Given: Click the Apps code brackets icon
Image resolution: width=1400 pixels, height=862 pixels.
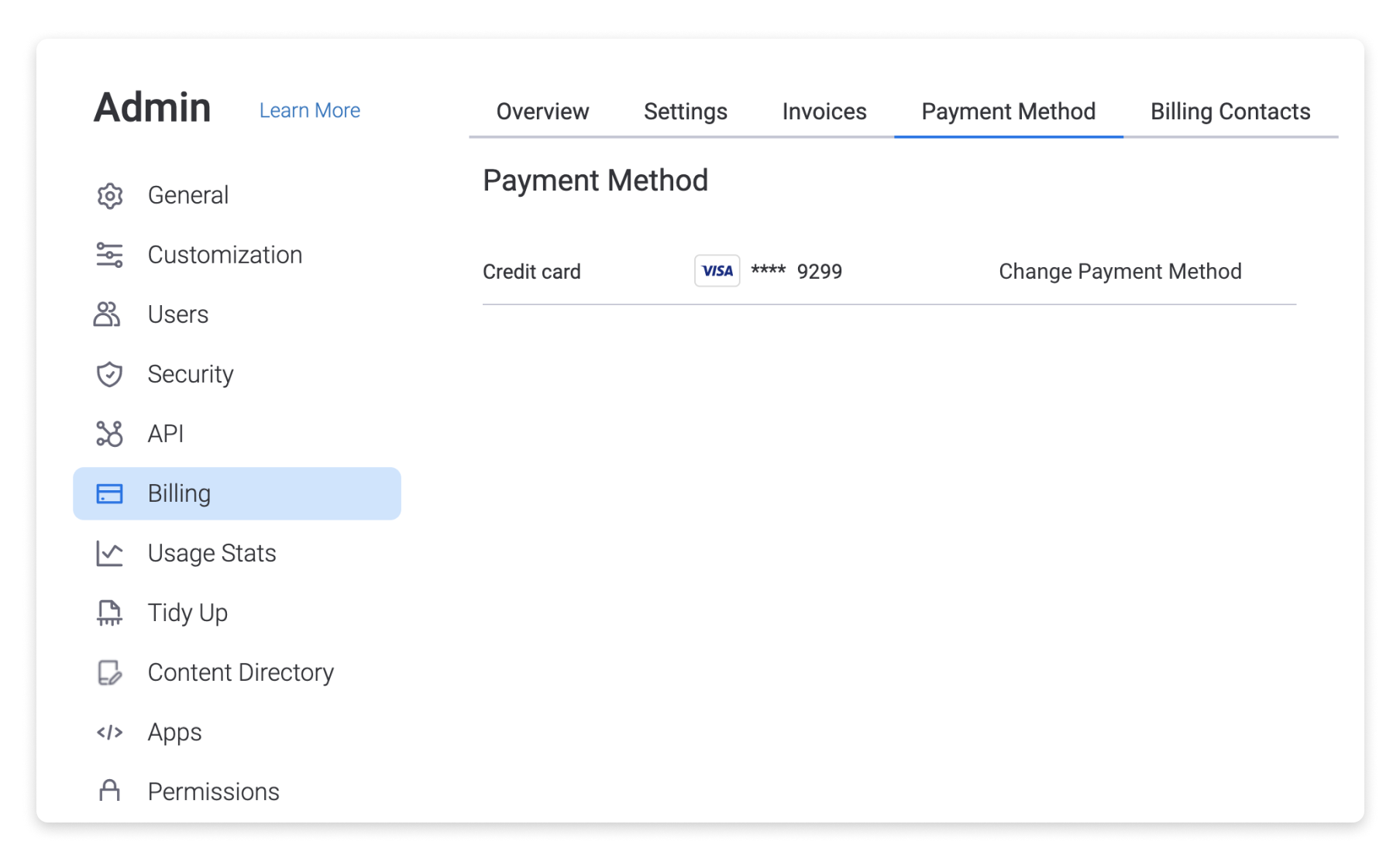Looking at the screenshot, I should coord(109,732).
